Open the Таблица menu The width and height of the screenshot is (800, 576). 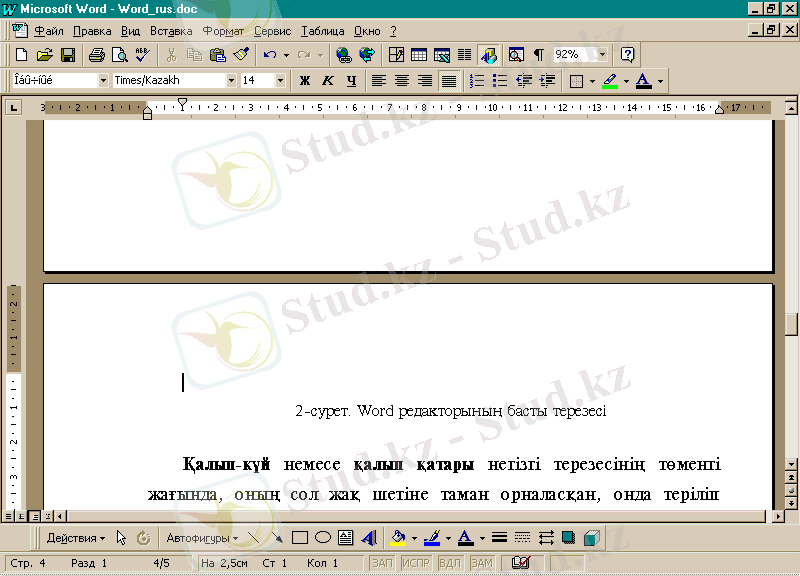[322, 31]
